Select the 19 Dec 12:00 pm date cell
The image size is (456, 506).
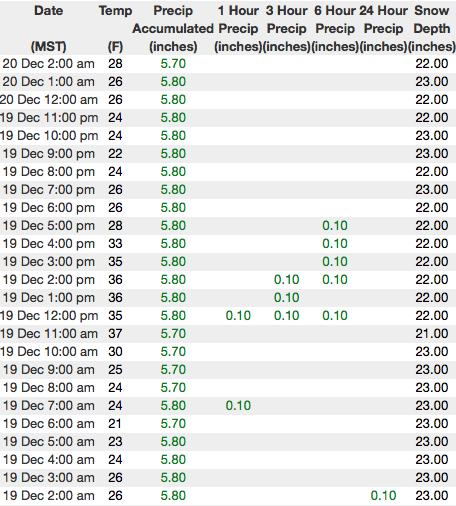(49, 316)
